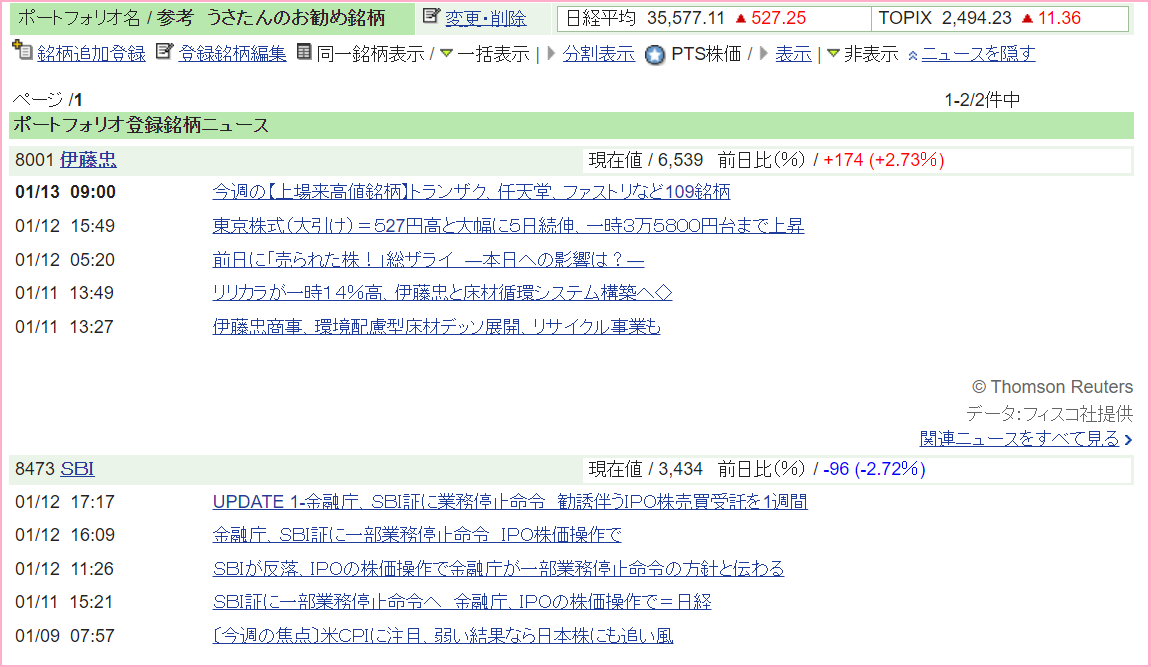
Task: Click the edit icon beside 変更・削除
Action: point(432,15)
